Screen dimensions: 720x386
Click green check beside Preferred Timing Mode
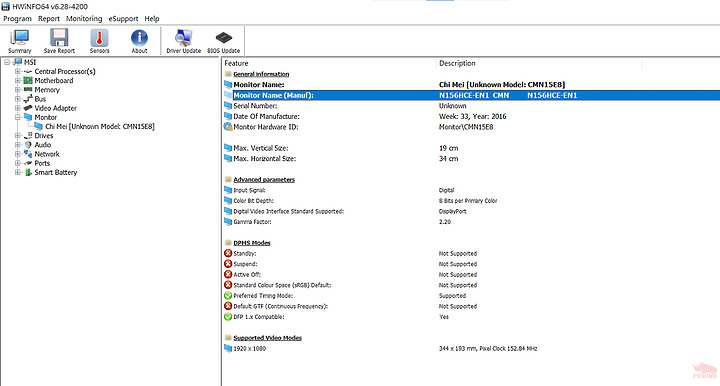click(x=228, y=296)
